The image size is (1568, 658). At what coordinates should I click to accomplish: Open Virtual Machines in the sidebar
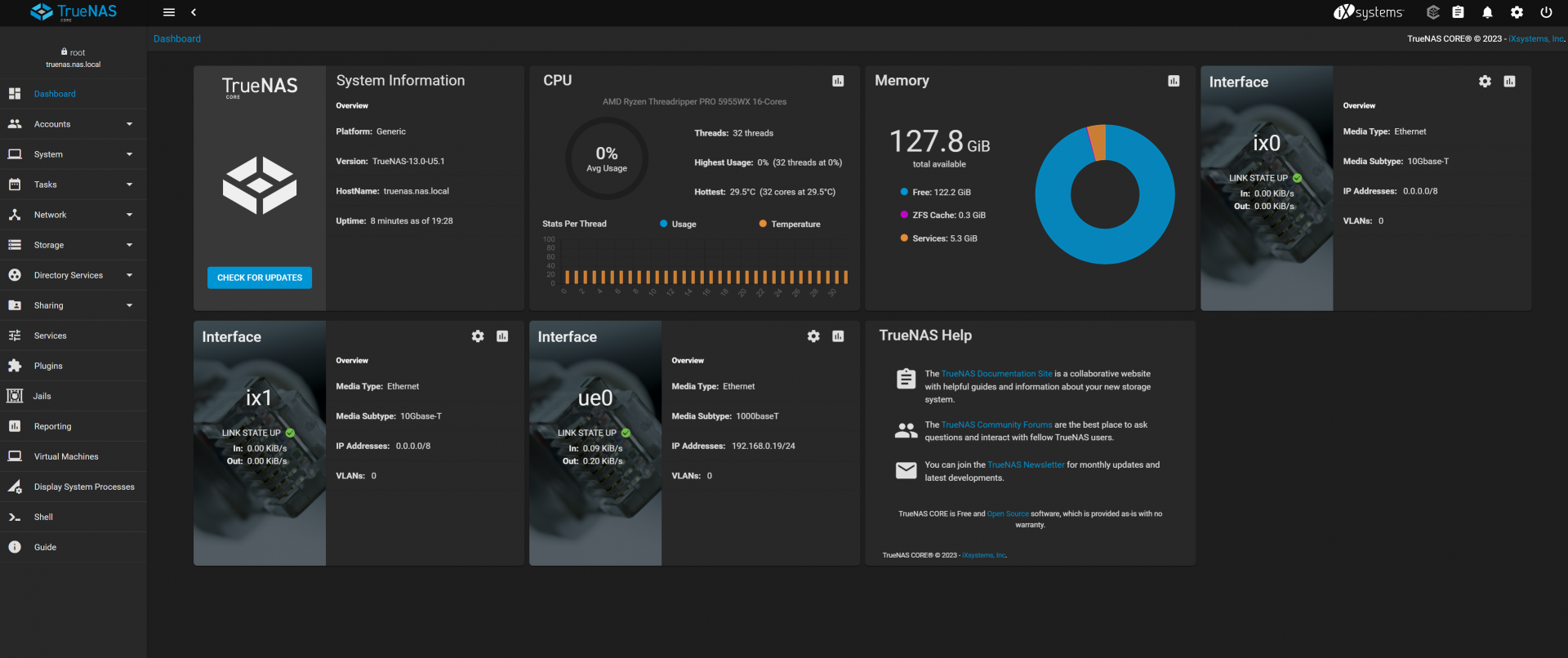click(x=73, y=456)
